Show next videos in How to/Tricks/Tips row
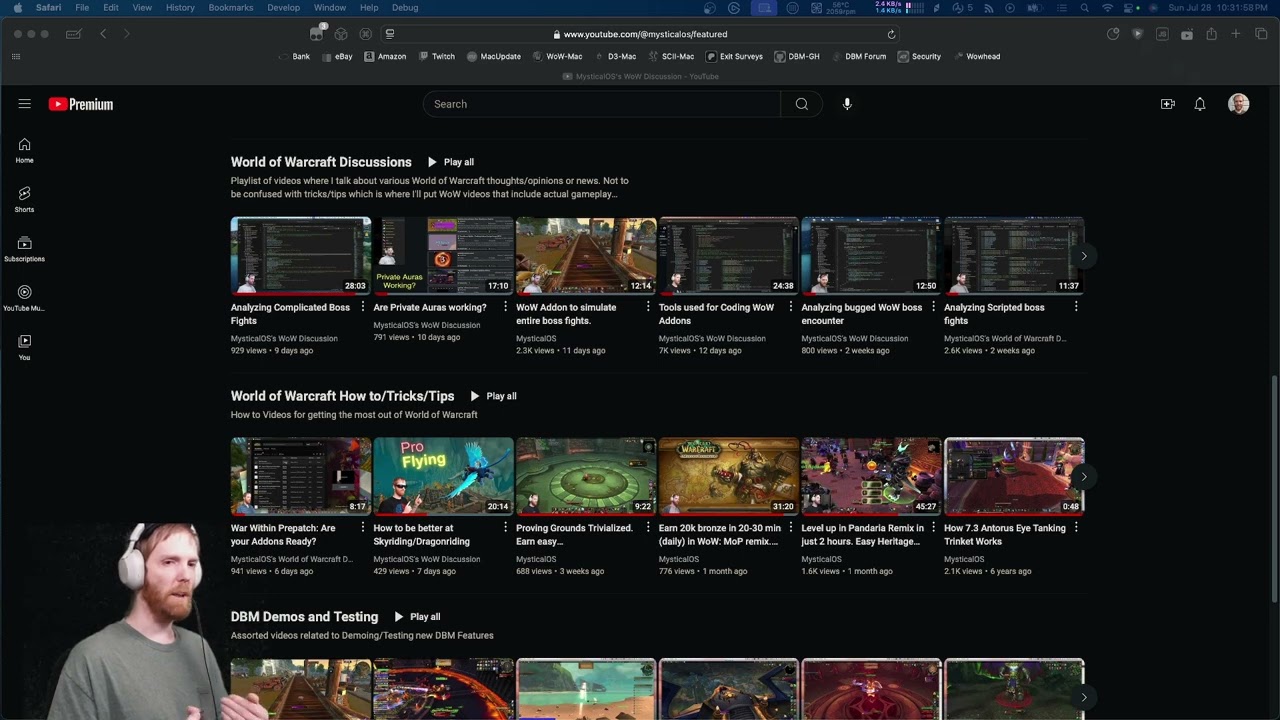Viewport: 1280px width, 720px height. click(x=1083, y=476)
